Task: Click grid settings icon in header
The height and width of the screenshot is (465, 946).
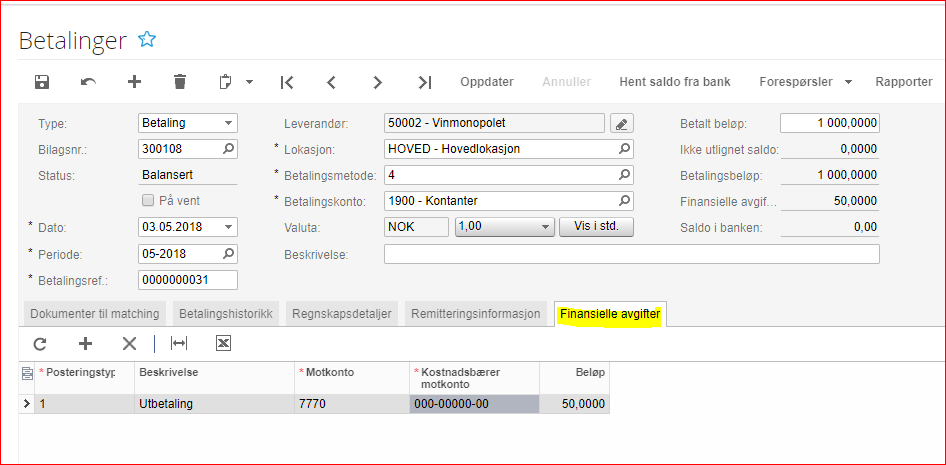Action: pyautogui.click(x=27, y=373)
